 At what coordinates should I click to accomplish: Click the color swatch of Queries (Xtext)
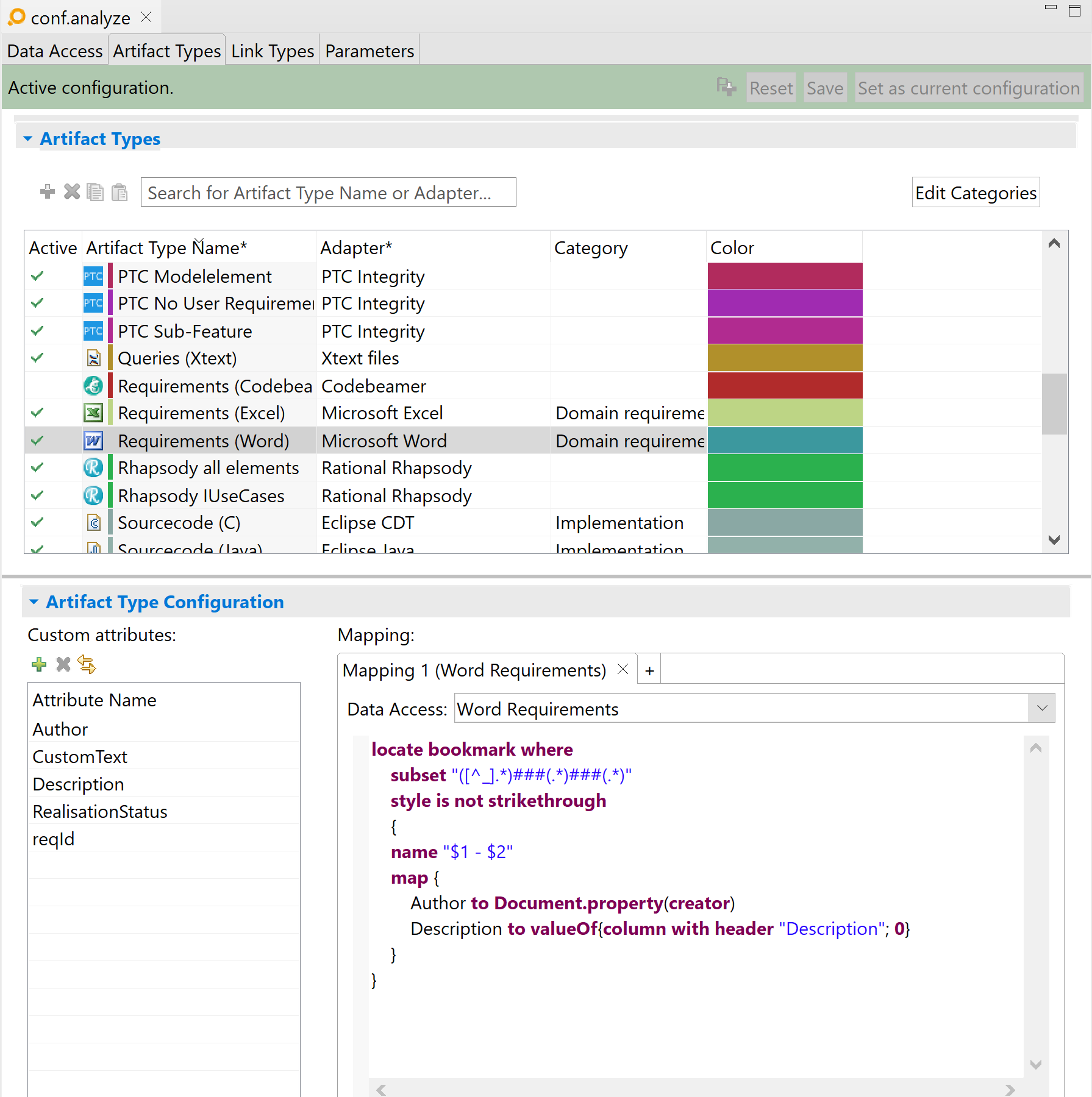[x=785, y=358]
